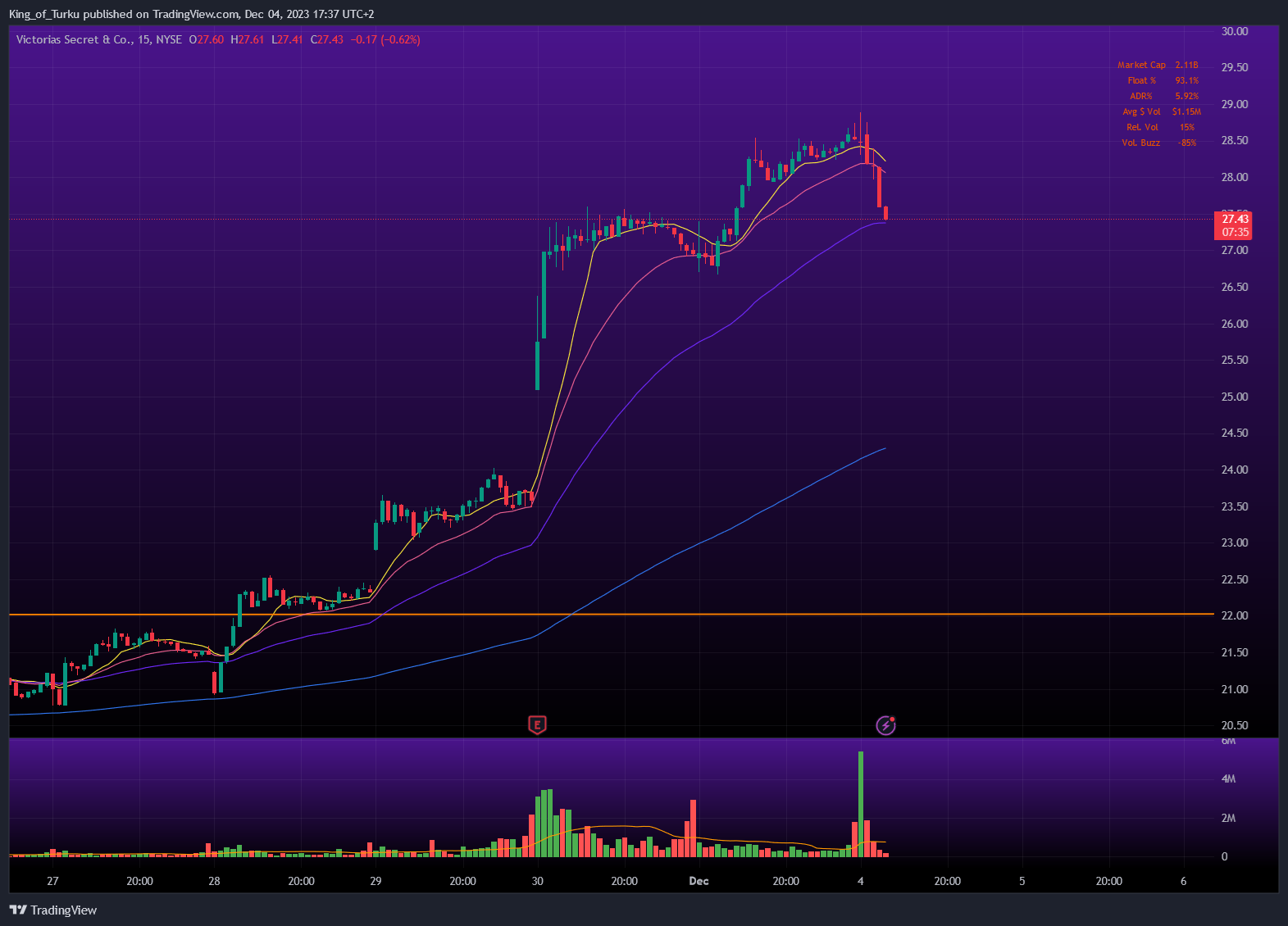Image resolution: width=1288 pixels, height=926 pixels.
Task: Click the low value L27.41
Action: [x=287, y=39]
